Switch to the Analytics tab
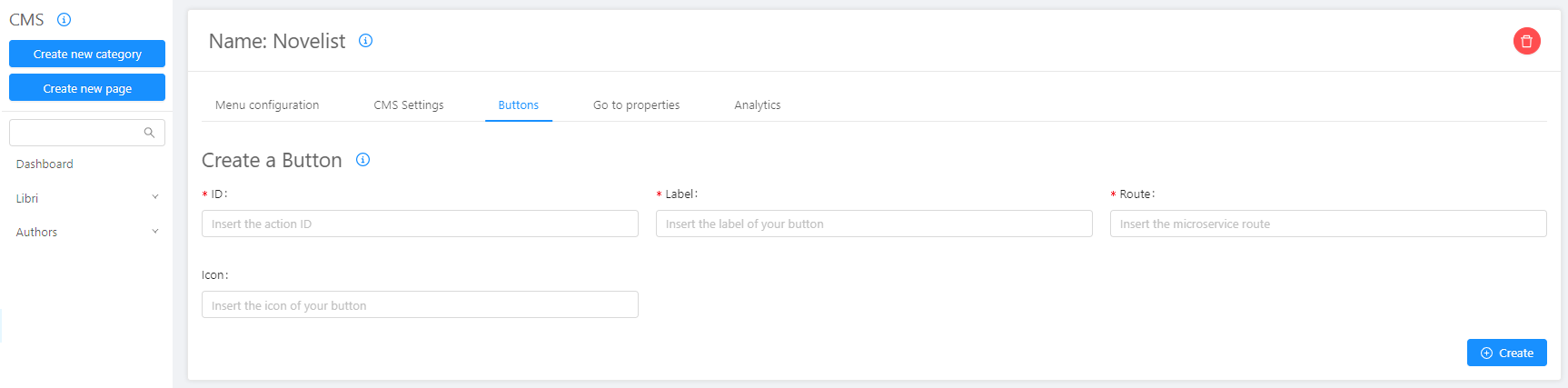 click(x=758, y=105)
